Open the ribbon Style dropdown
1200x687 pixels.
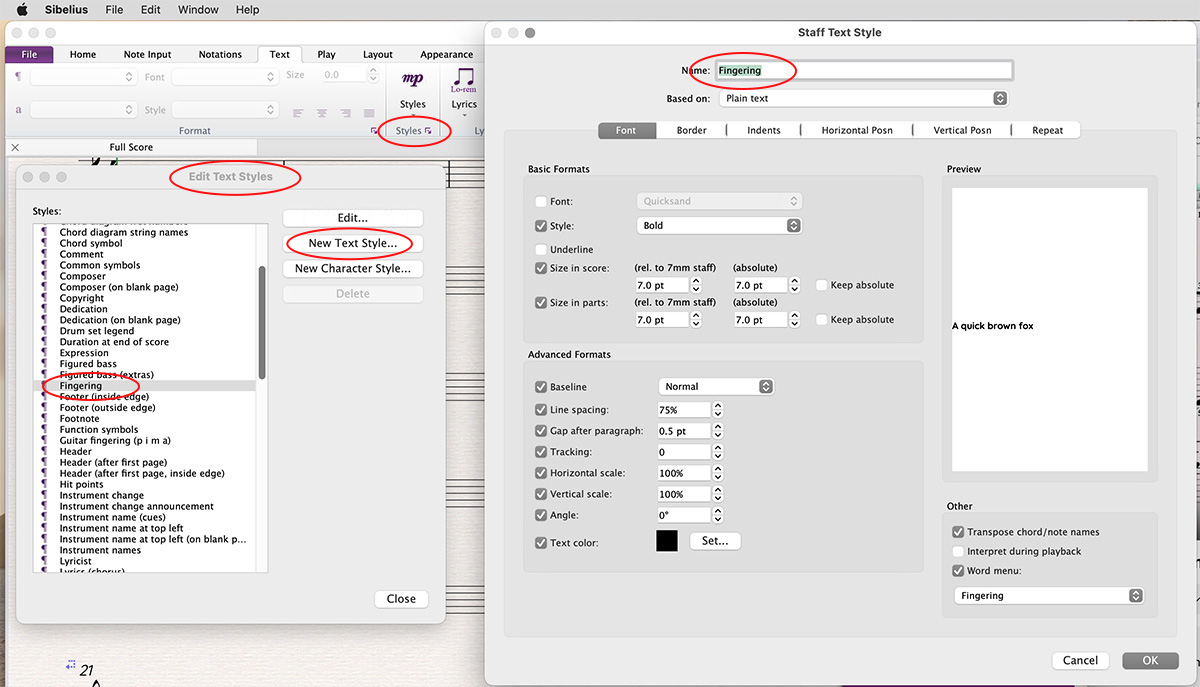225,110
